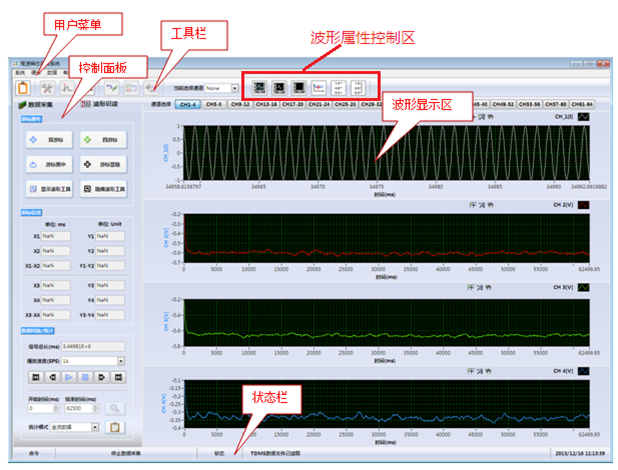Image resolution: width=618 pixels, height=470 pixels.
Task: Click the magnifier search button near time range
Action: tap(115, 408)
